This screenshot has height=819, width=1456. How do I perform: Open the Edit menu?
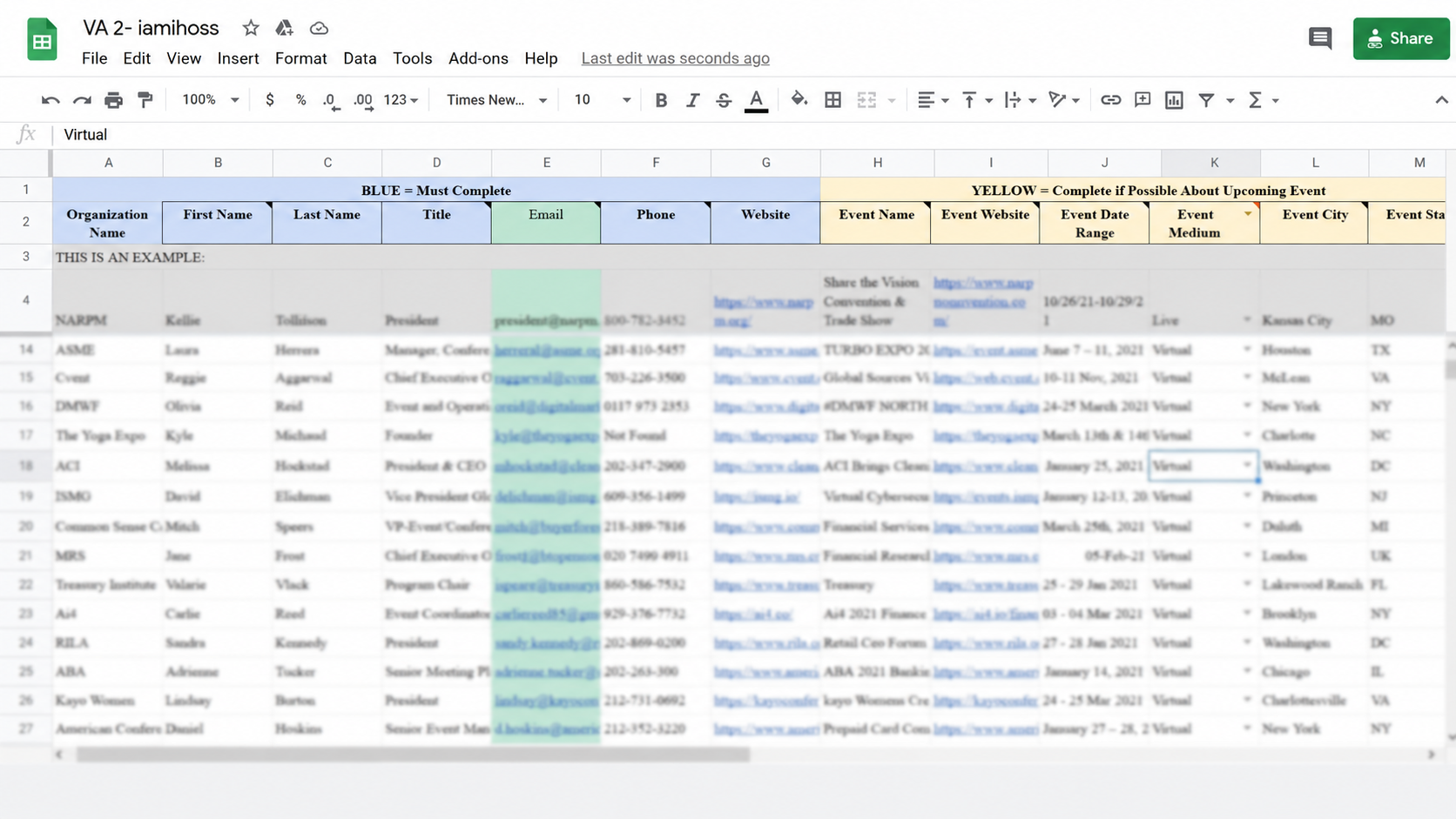point(137,58)
